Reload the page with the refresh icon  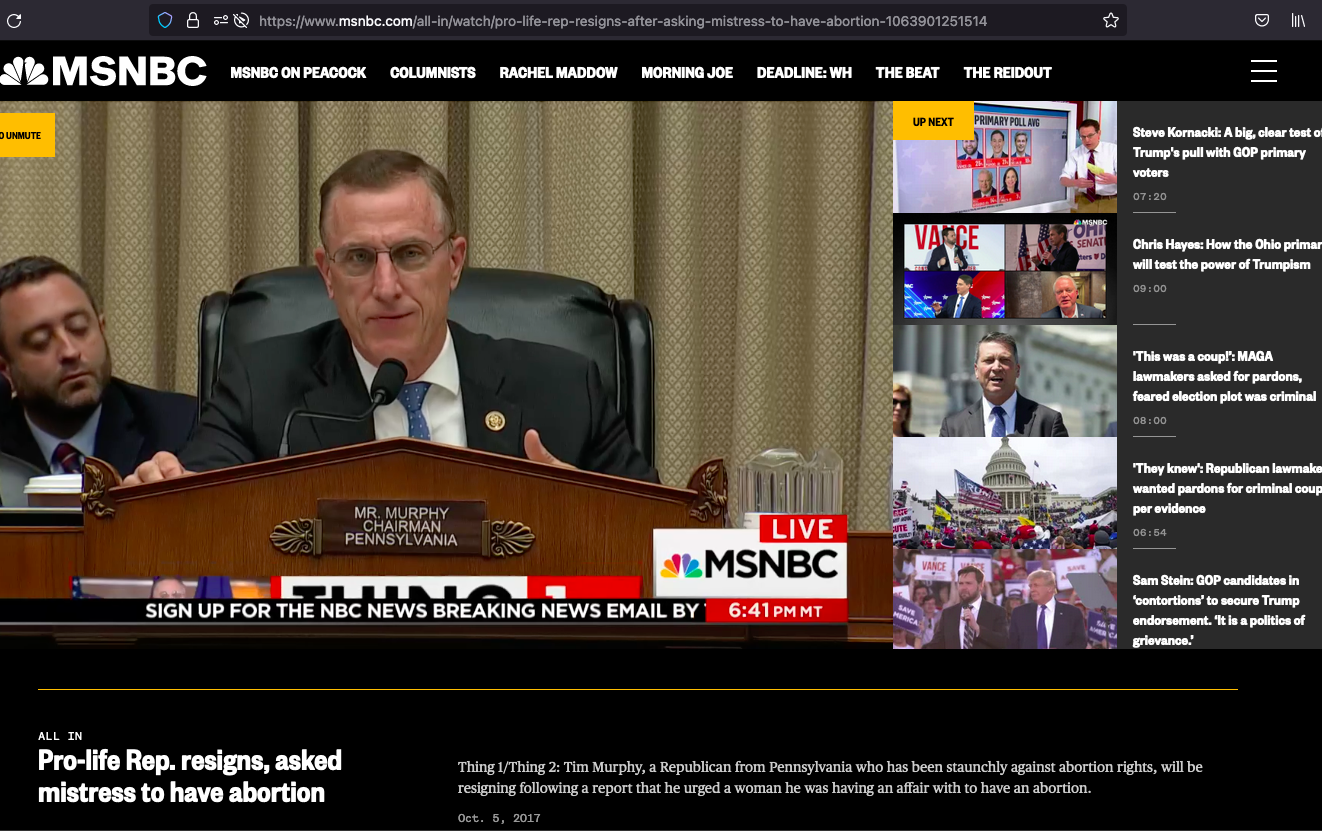point(14,20)
